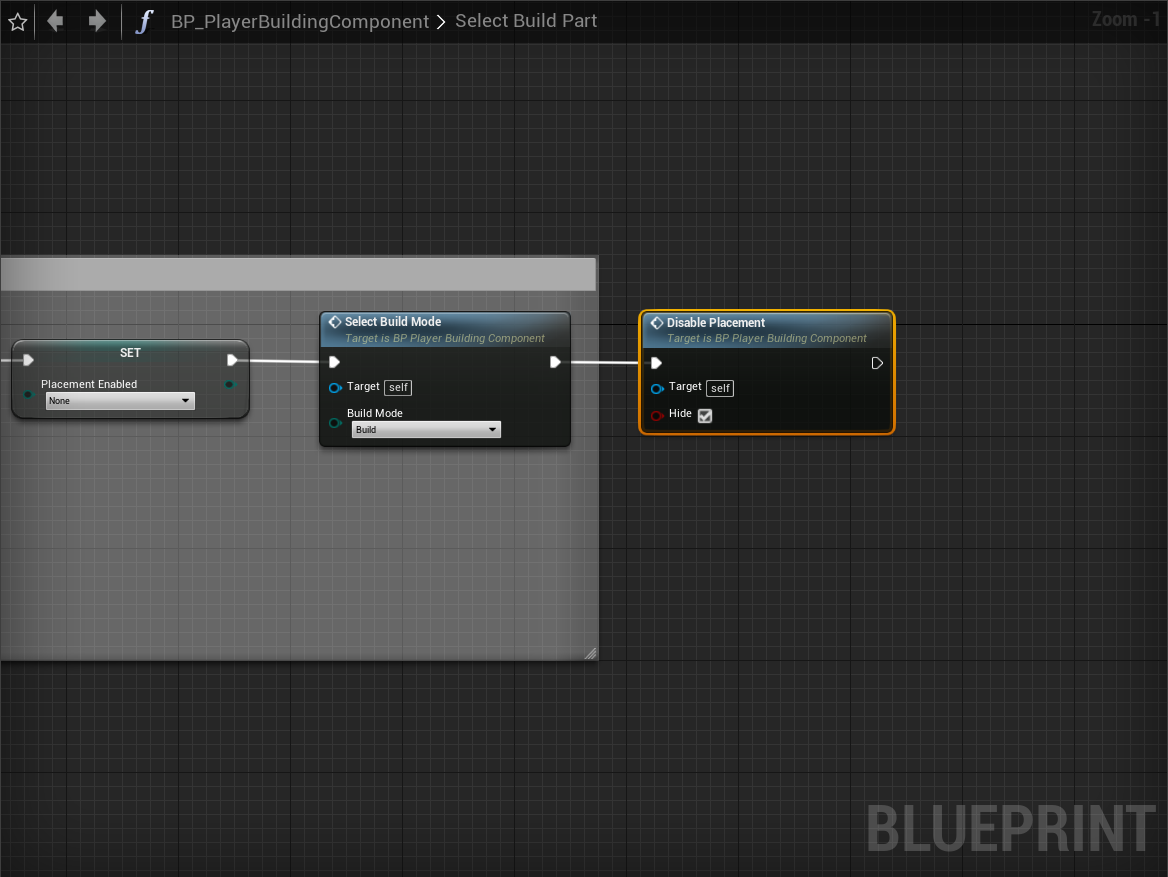This screenshot has width=1168, height=877.
Task: Click Disable Placement input execution pin
Action: (656, 363)
